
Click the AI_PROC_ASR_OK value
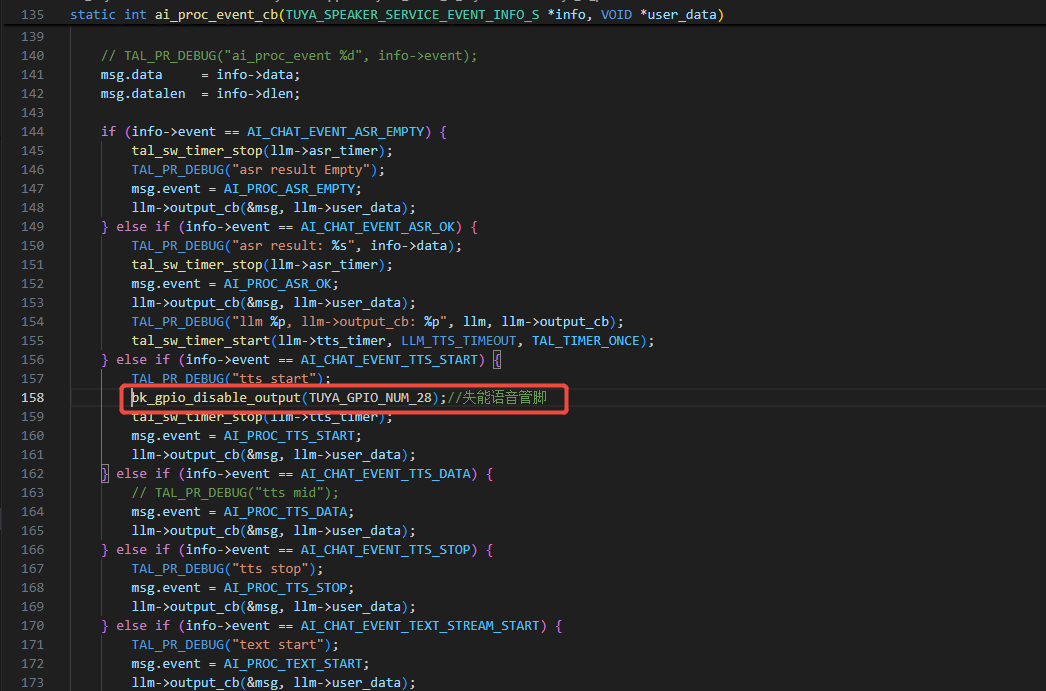click(x=273, y=284)
